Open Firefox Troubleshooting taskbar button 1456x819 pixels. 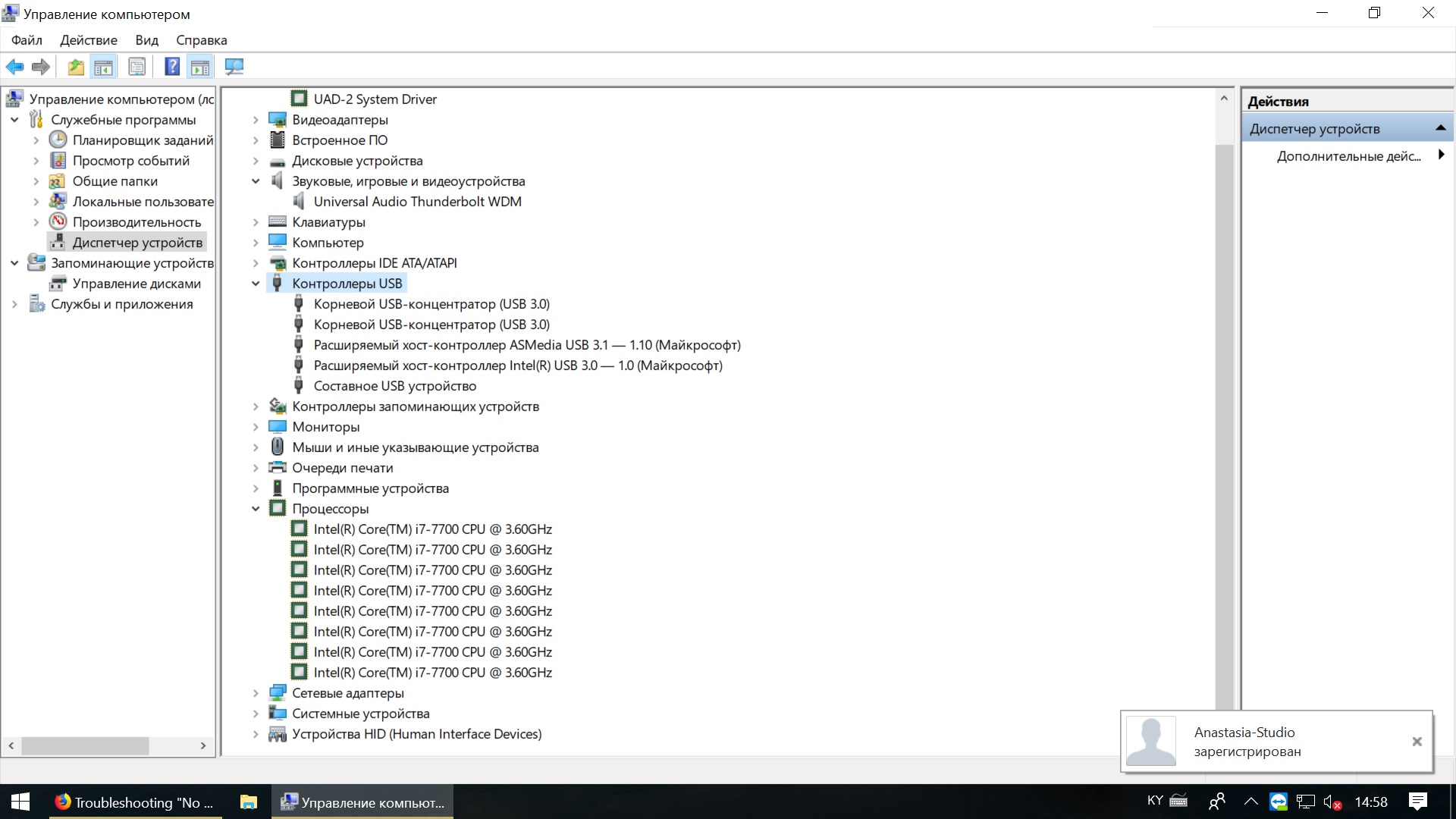(x=135, y=802)
